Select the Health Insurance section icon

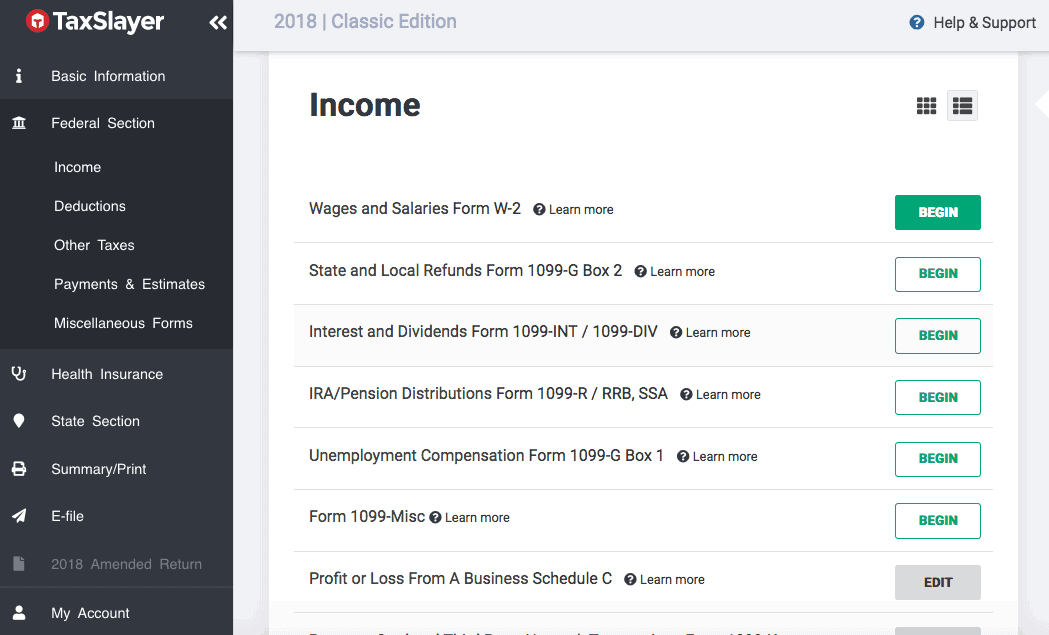pos(19,373)
